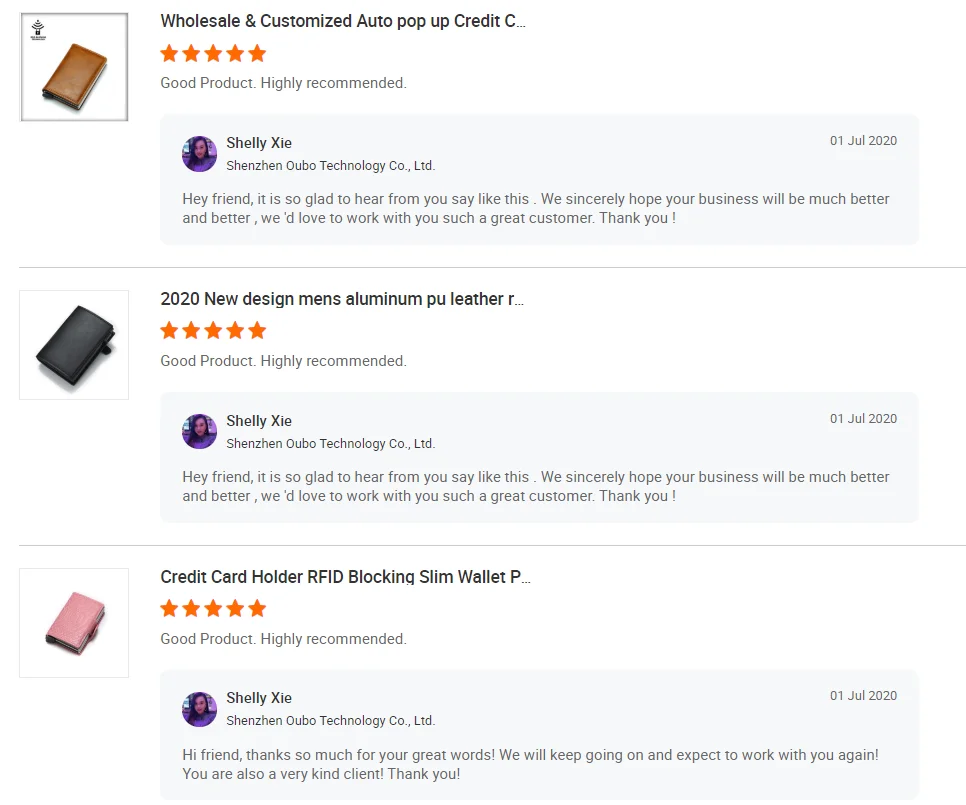Open the brown wallet product thumbnail
The width and height of the screenshot is (966, 805).
coord(74,67)
